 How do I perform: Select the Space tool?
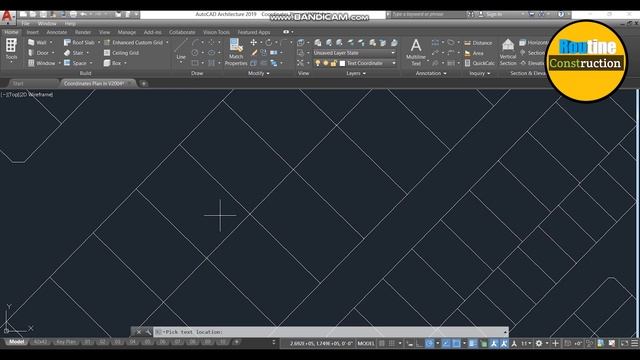75,63
